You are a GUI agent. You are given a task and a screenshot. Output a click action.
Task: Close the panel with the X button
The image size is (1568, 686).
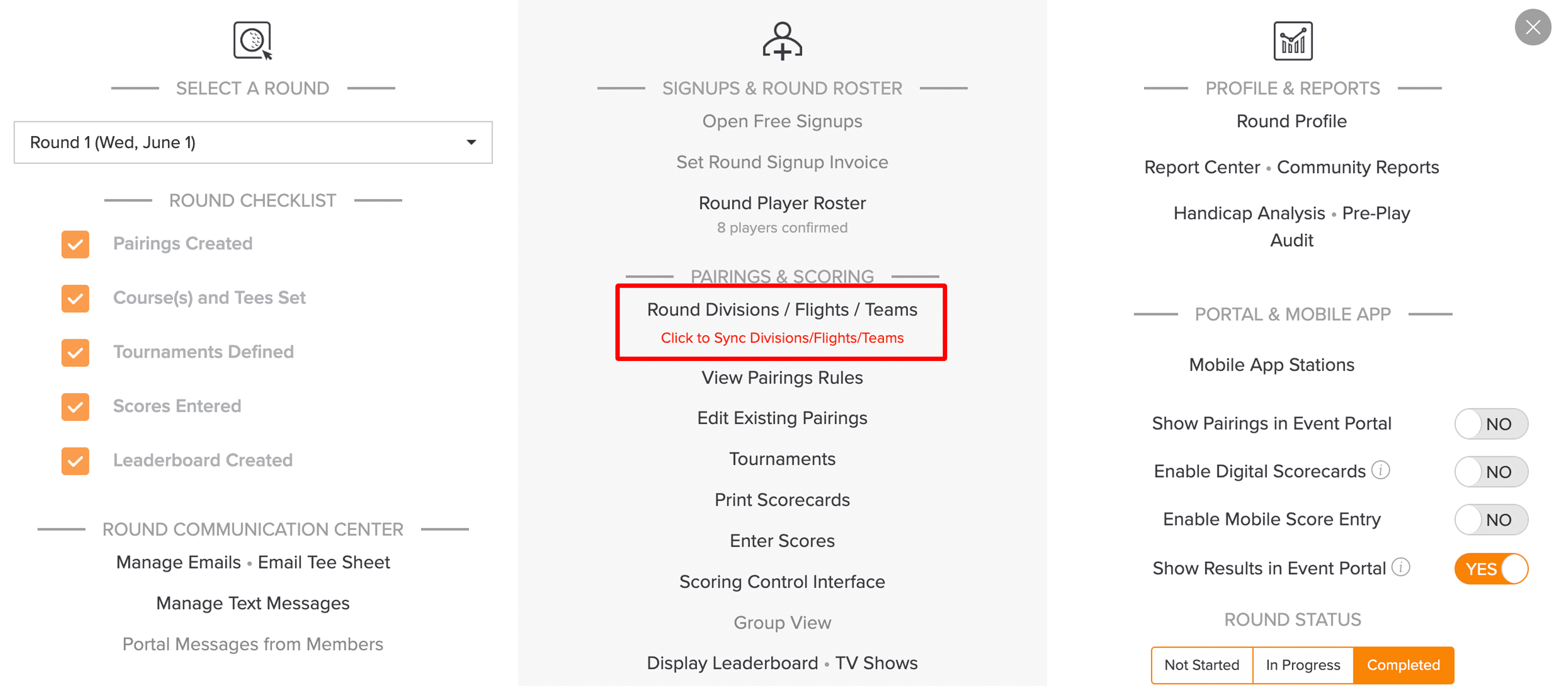tap(1533, 28)
